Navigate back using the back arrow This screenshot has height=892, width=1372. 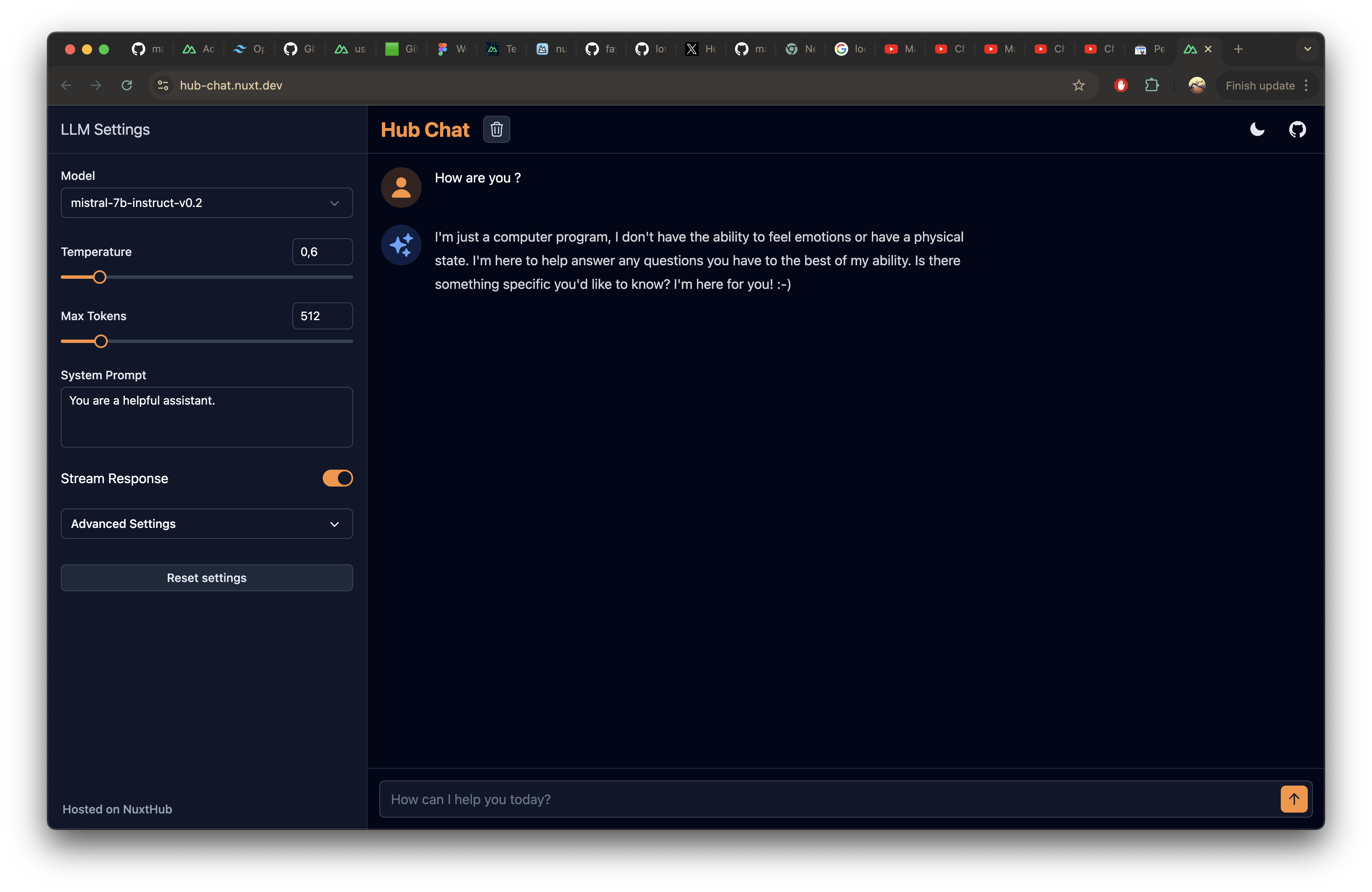(66, 85)
